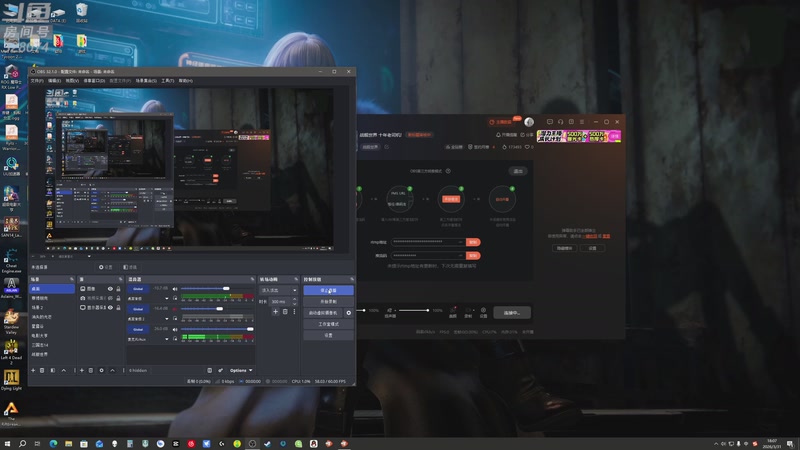Copy the stream code in streaming assistant
This screenshot has width=800, height=450.
[x=473, y=255]
